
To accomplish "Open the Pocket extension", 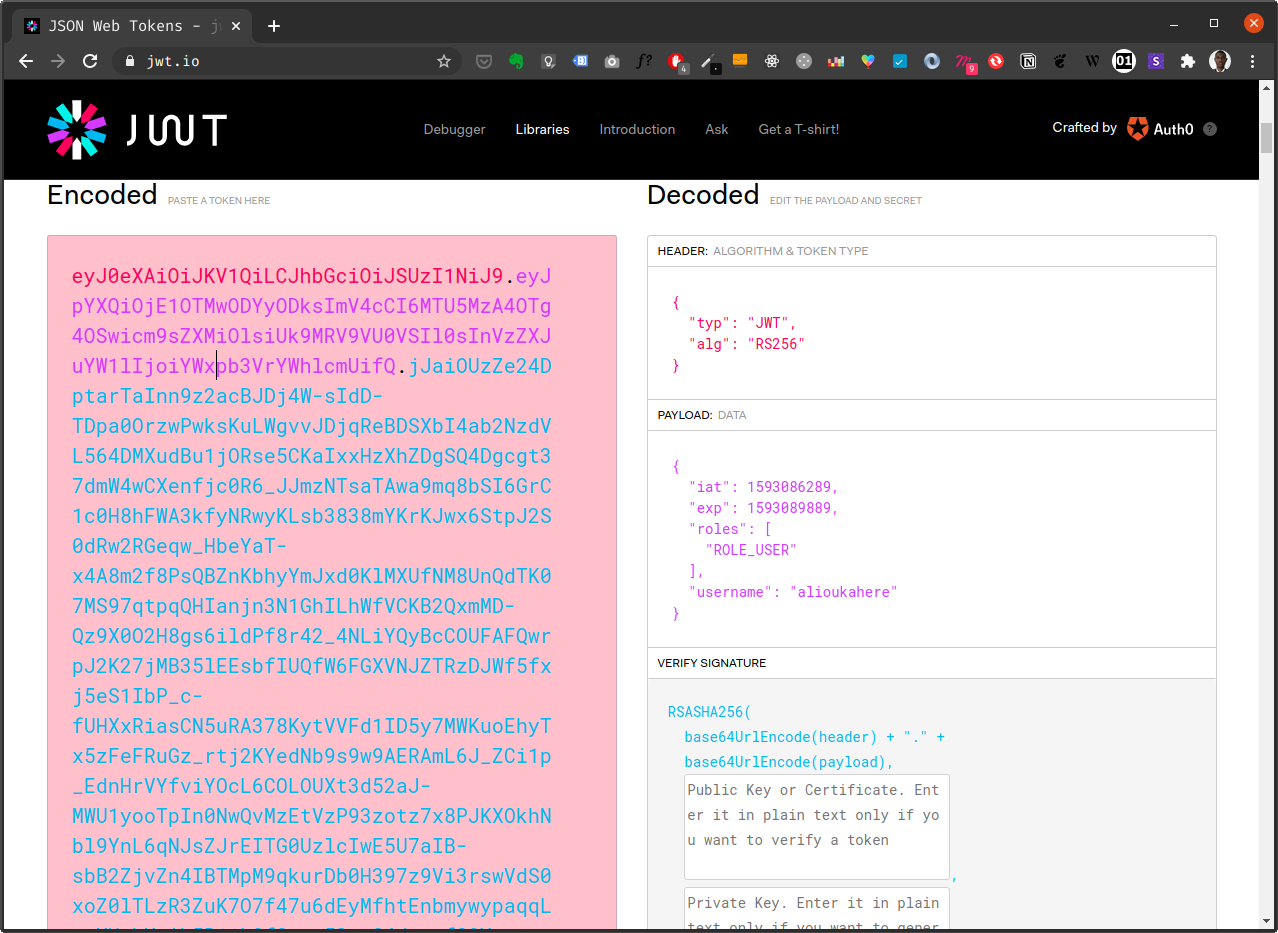I will 483,61.
